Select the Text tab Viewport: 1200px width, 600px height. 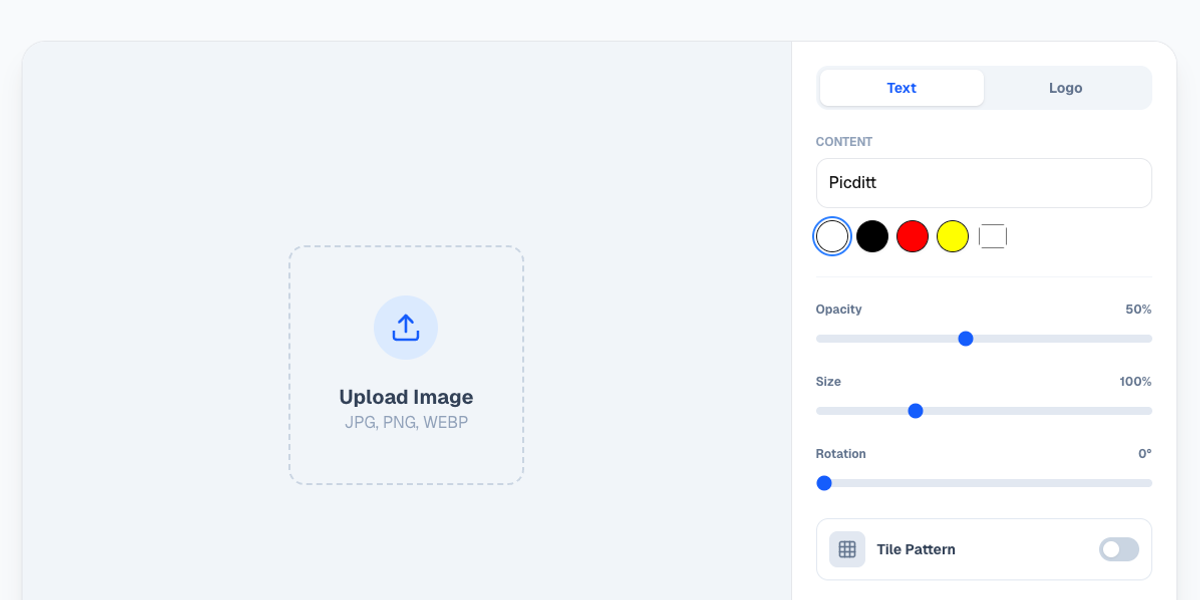tap(900, 88)
